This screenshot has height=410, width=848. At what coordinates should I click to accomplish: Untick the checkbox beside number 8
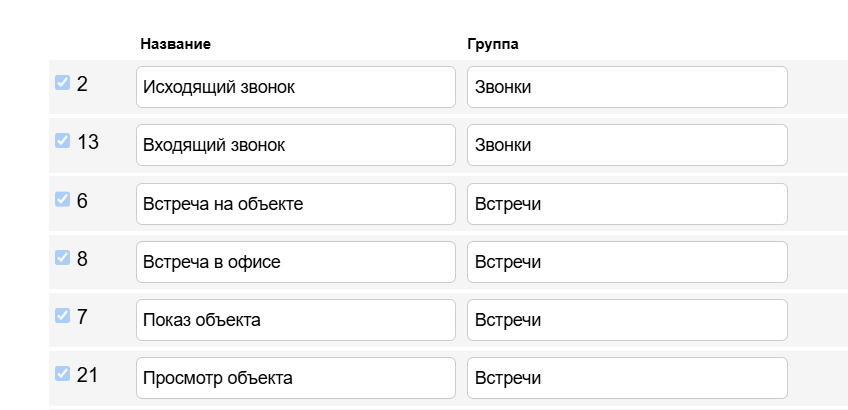coord(62,257)
